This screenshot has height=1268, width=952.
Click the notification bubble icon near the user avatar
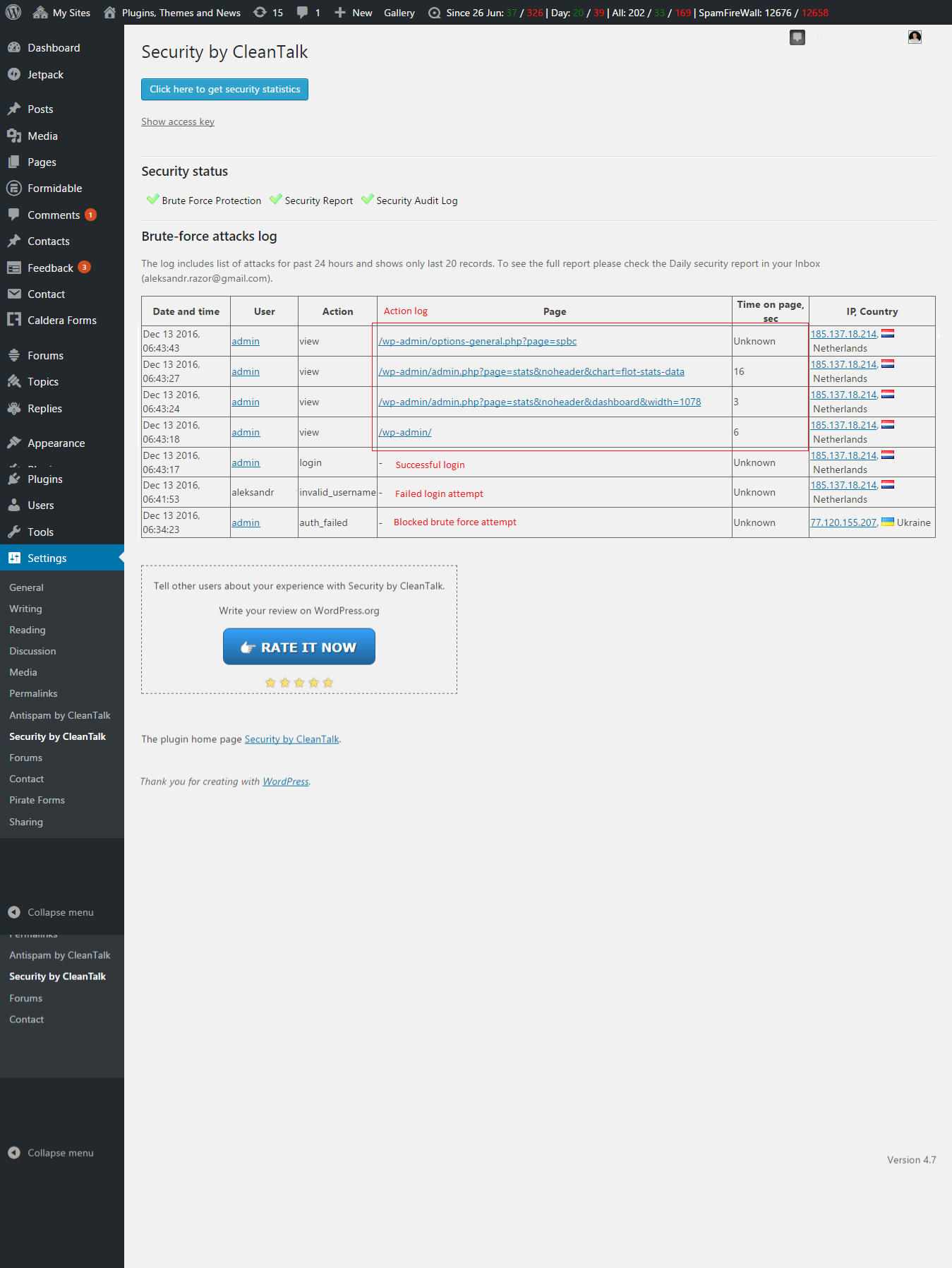[797, 37]
